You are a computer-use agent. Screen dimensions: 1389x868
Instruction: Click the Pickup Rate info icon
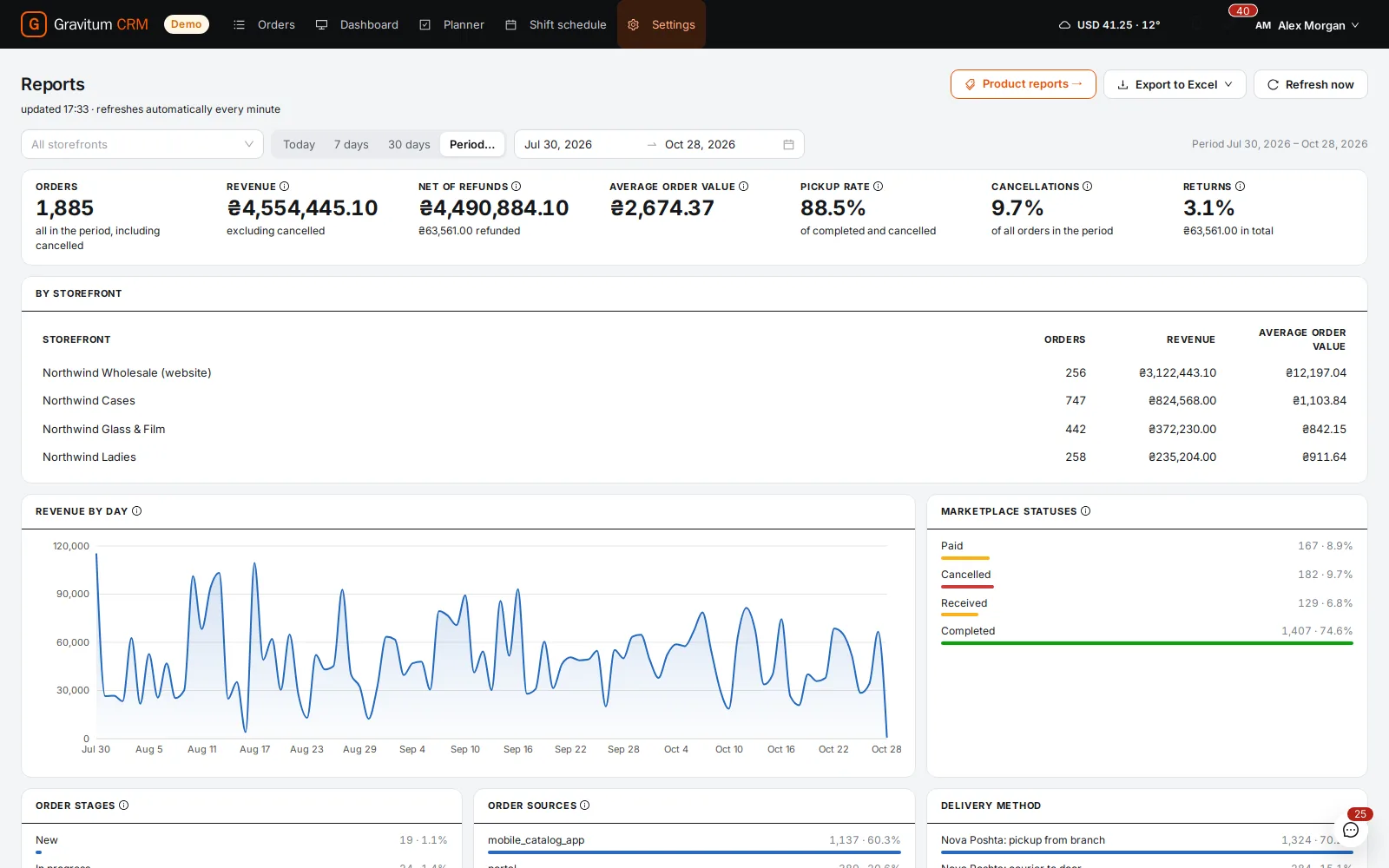coord(878,187)
